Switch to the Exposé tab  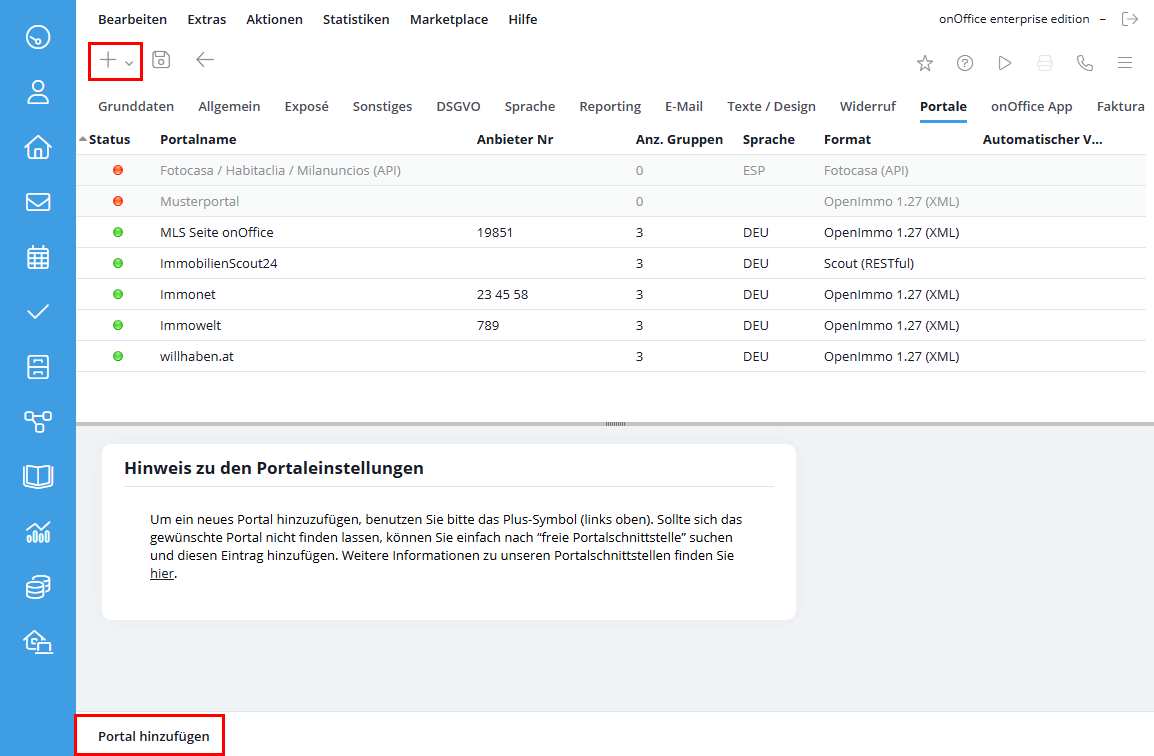[x=306, y=107]
